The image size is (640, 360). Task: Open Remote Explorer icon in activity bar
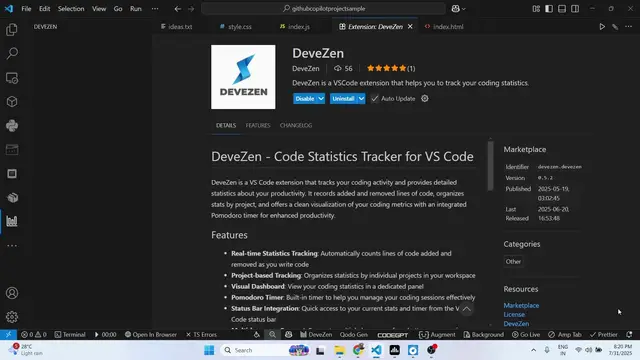(x=12, y=78)
